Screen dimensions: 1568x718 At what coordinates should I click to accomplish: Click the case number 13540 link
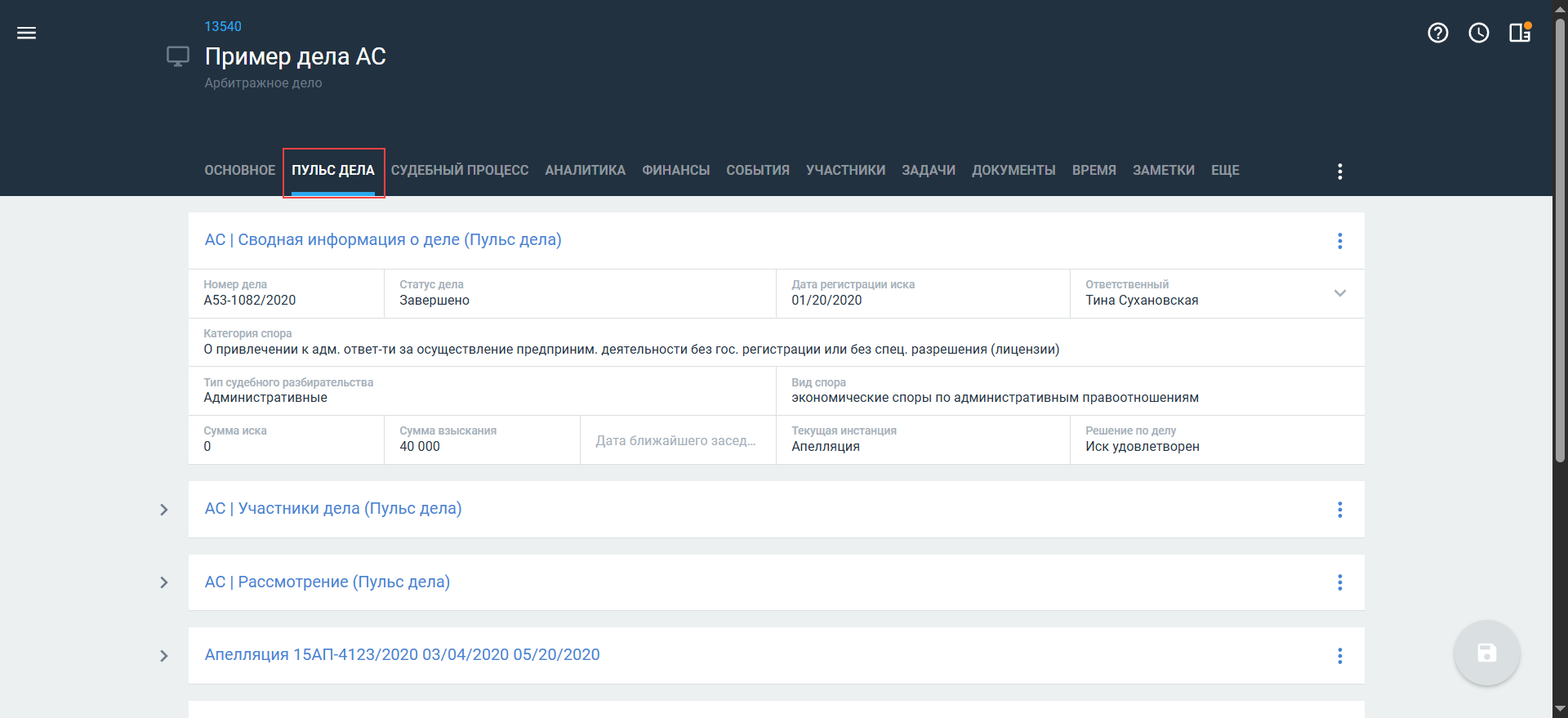[x=223, y=26]
